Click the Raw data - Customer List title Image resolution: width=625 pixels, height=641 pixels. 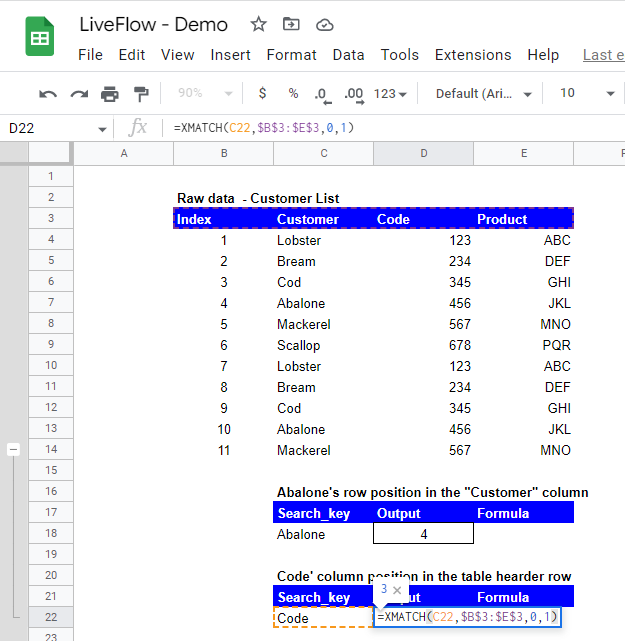click(258, 198)
